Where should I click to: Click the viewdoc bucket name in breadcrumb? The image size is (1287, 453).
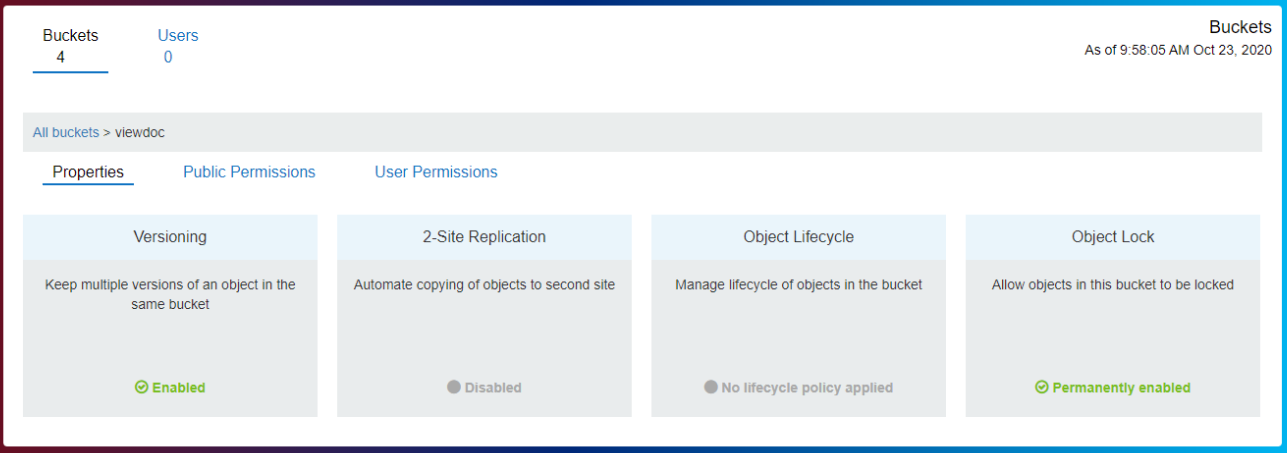click(x=140, y=132)
